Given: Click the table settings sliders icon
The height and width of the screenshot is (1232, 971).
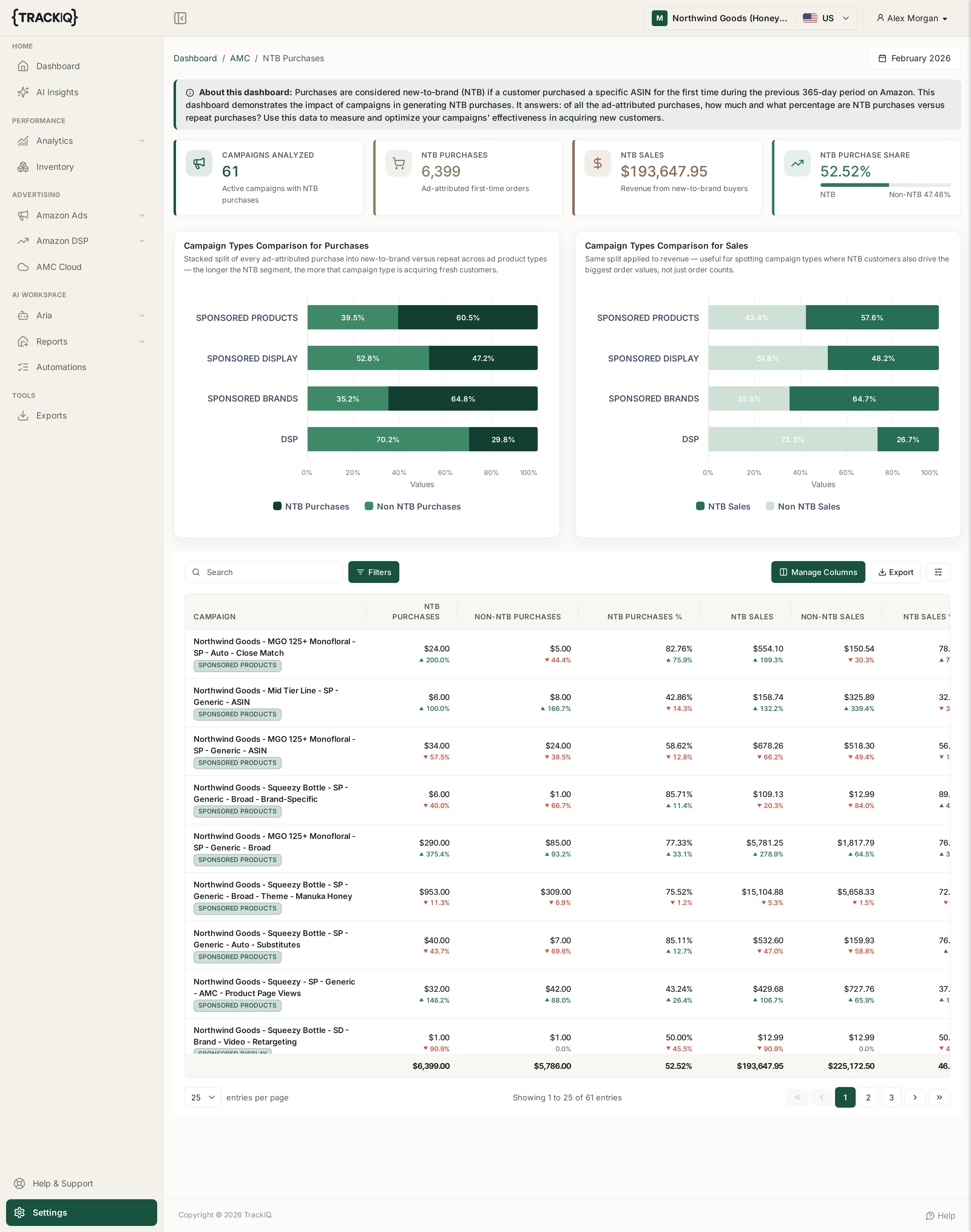Looking at the screenshot, I should [x=938, y=572].
